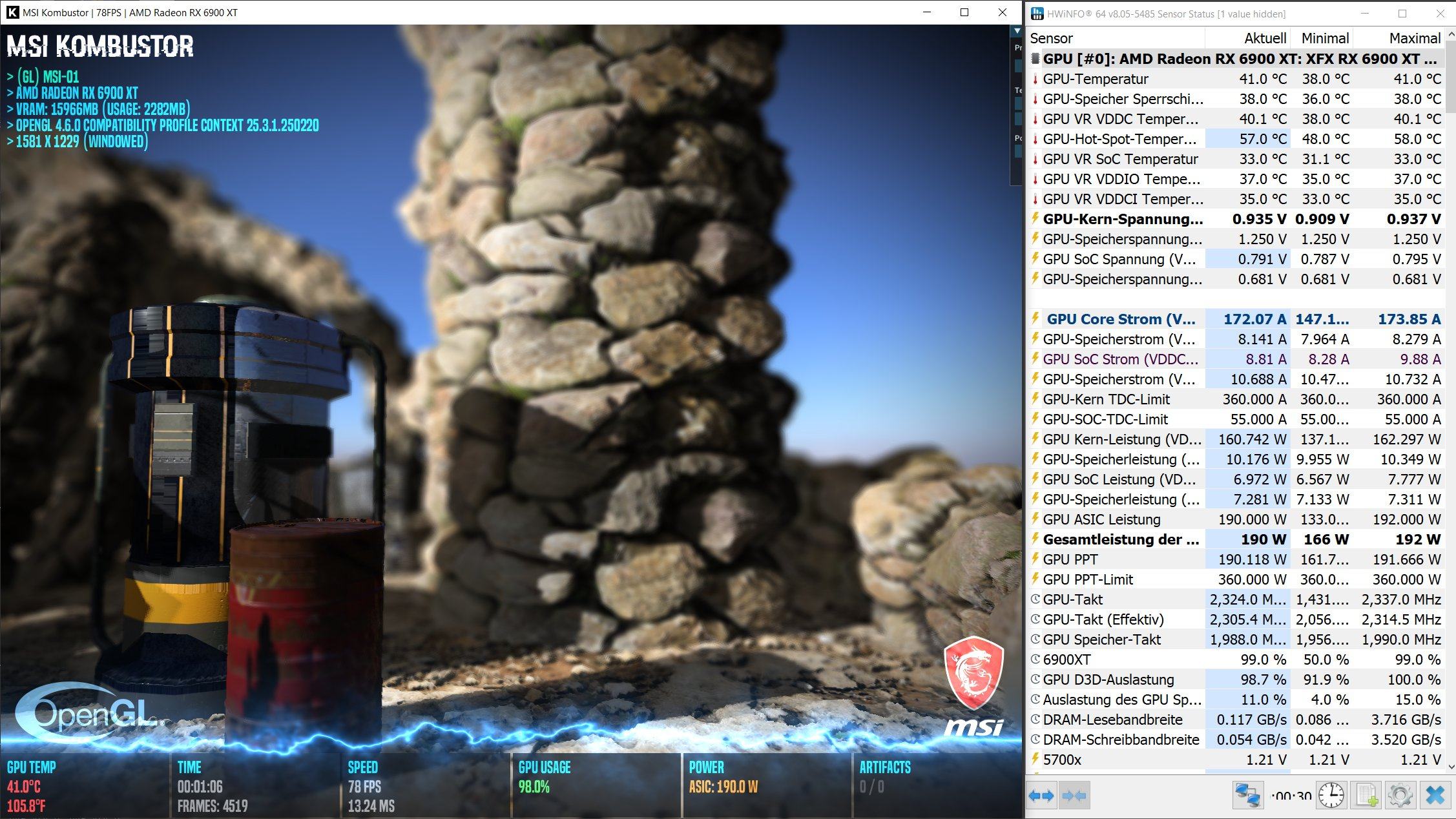The height and width of the screenshot is (819, 1456).
Task: Click the Aktuell column header
Action: tap(1265, 38)
